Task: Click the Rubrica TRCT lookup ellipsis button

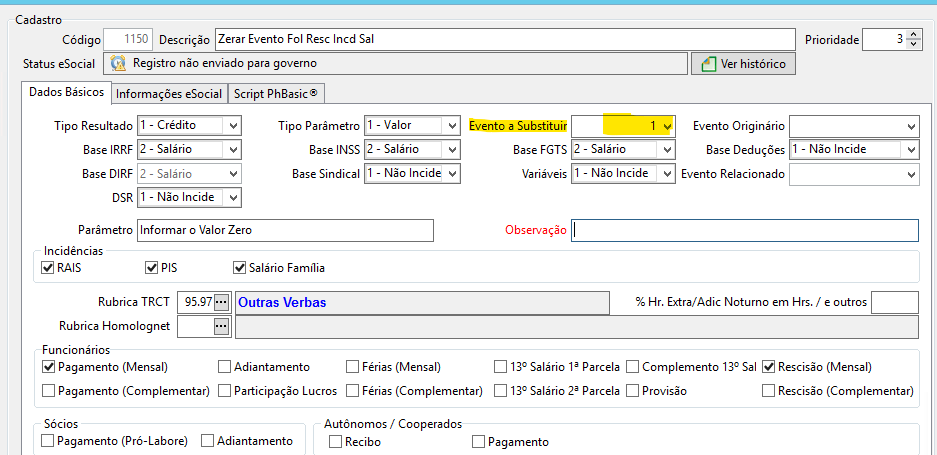Action: (x=221, y=303)
